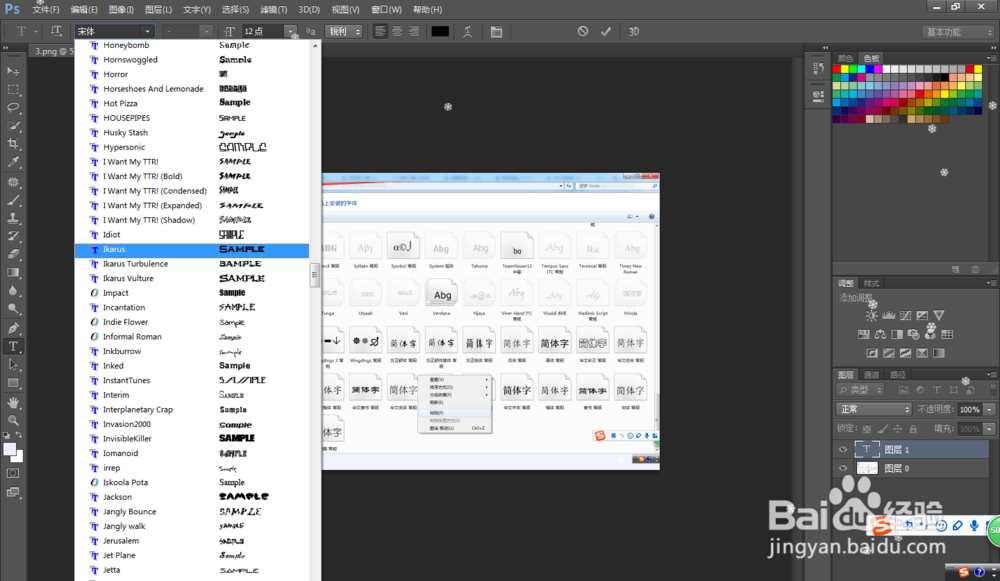
Task: Switch to the 通道 tab
Action: [872, 375]
